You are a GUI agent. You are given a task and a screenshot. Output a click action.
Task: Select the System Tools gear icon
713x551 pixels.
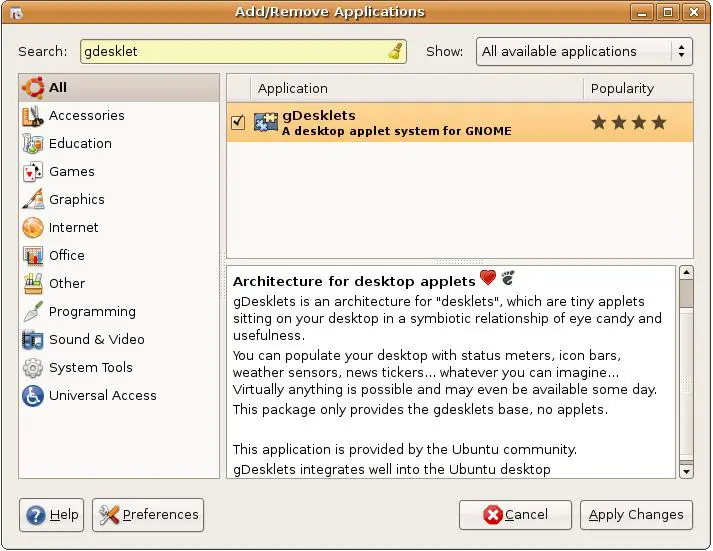point(33,368)
